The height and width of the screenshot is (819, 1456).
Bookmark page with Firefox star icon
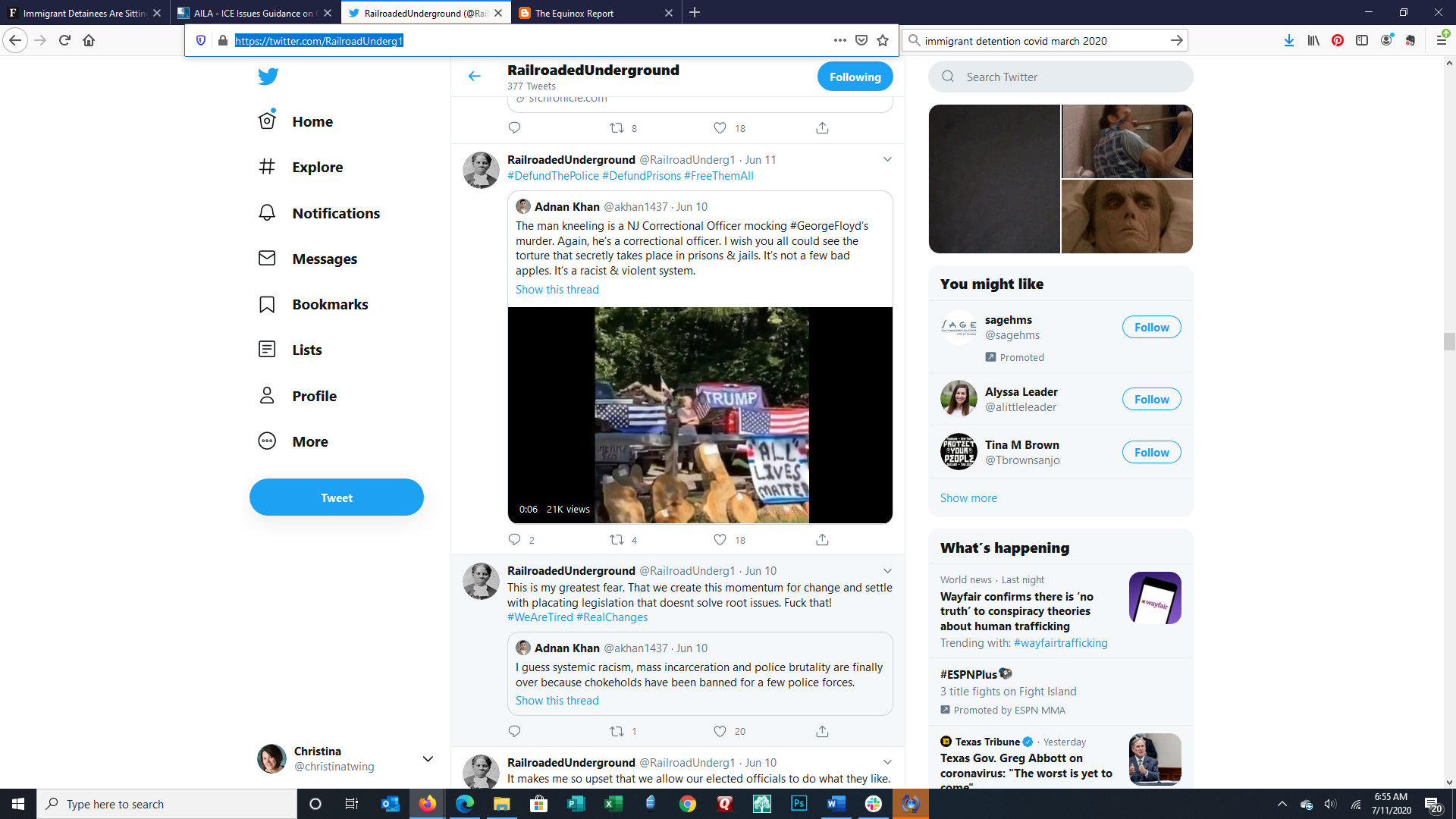click(x=883, y=40)
